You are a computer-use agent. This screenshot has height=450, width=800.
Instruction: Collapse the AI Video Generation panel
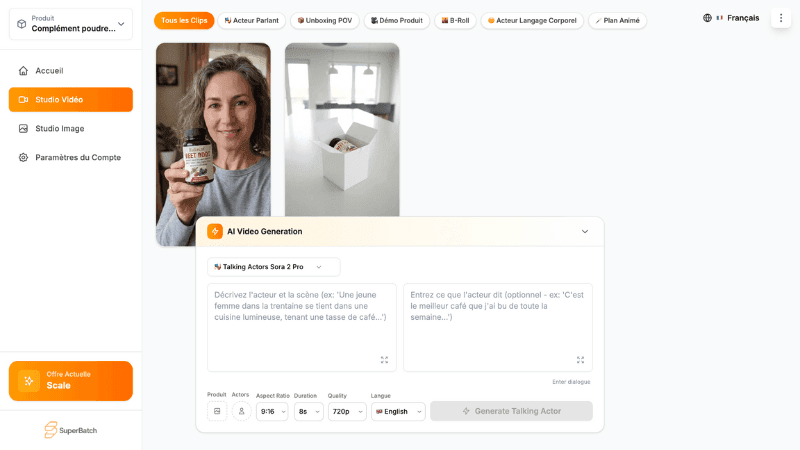point(585,231)
